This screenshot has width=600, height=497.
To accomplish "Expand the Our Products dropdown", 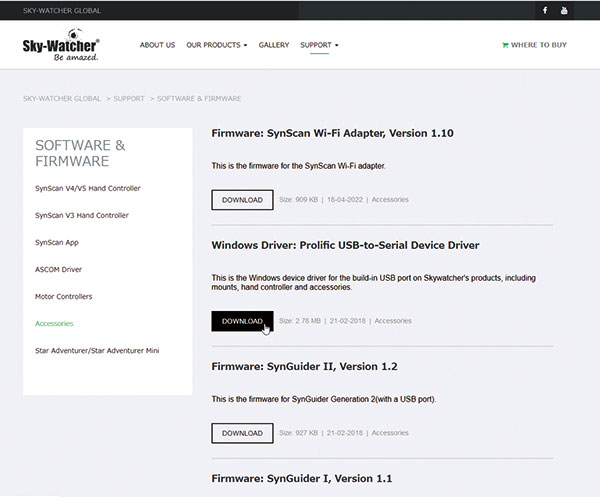I will [x=217, y=45].
